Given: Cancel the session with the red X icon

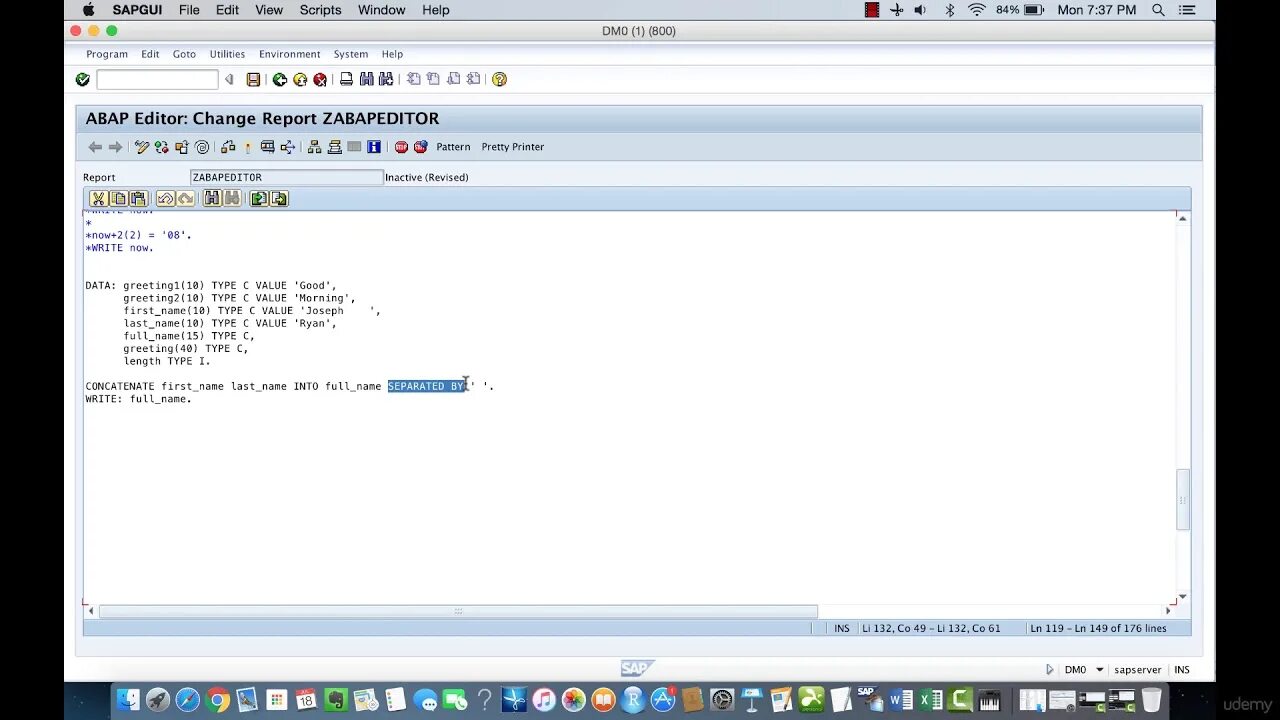Looking at the screenshot, I should click(321, 80).
